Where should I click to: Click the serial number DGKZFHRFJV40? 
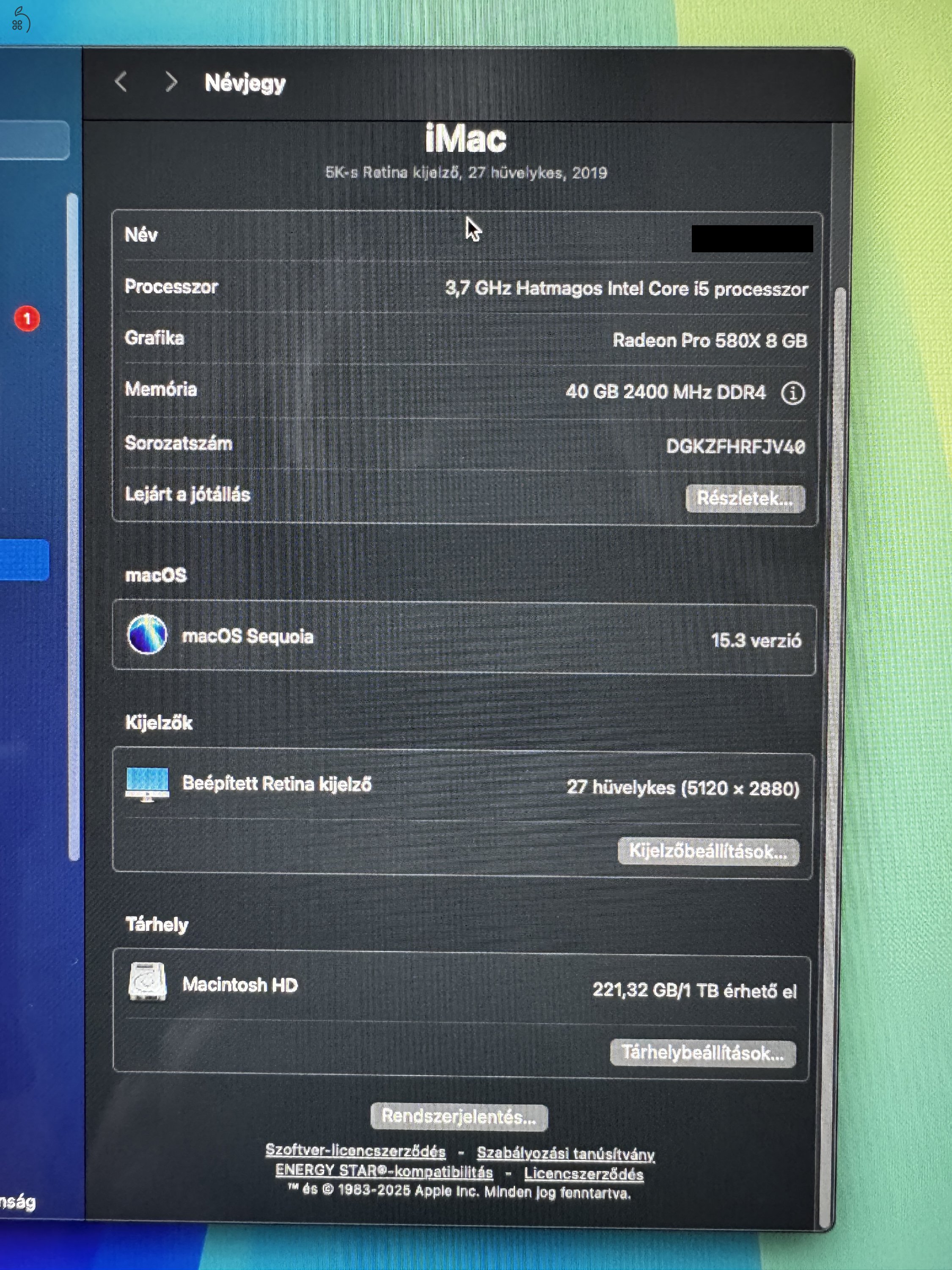(x=735, y=446)
